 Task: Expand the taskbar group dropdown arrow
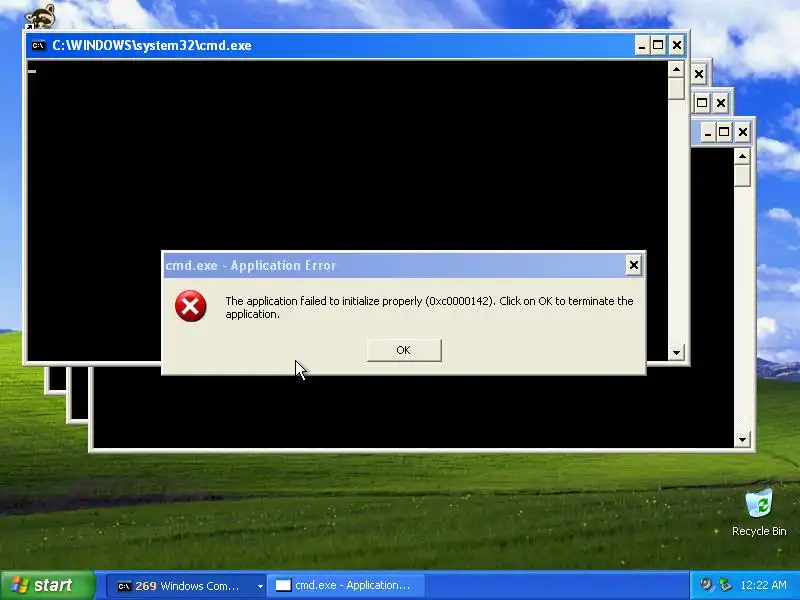pyautogui.click(x=260, y=586)
